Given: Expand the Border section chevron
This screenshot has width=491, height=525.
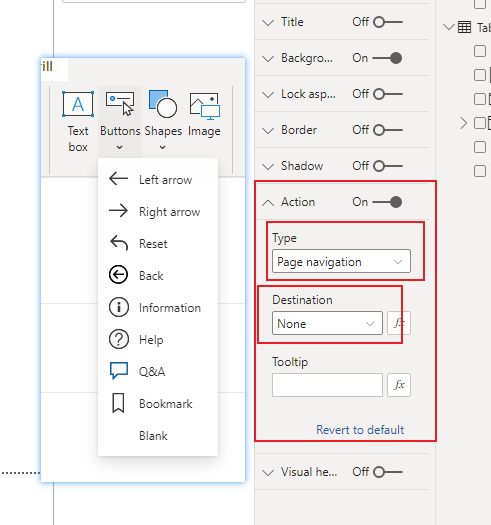Looking at the screenshot, I should pyautogui.click(x=268, y=131).
